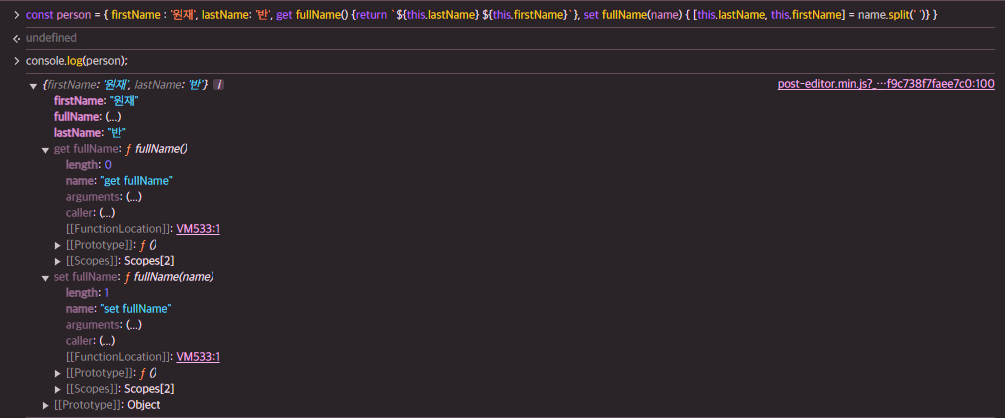Image resolution: width=1005 pixels, height=418 pixels.
Task: Evaluate arguments (...) under get fullName
Action: (x=133, y=197)
